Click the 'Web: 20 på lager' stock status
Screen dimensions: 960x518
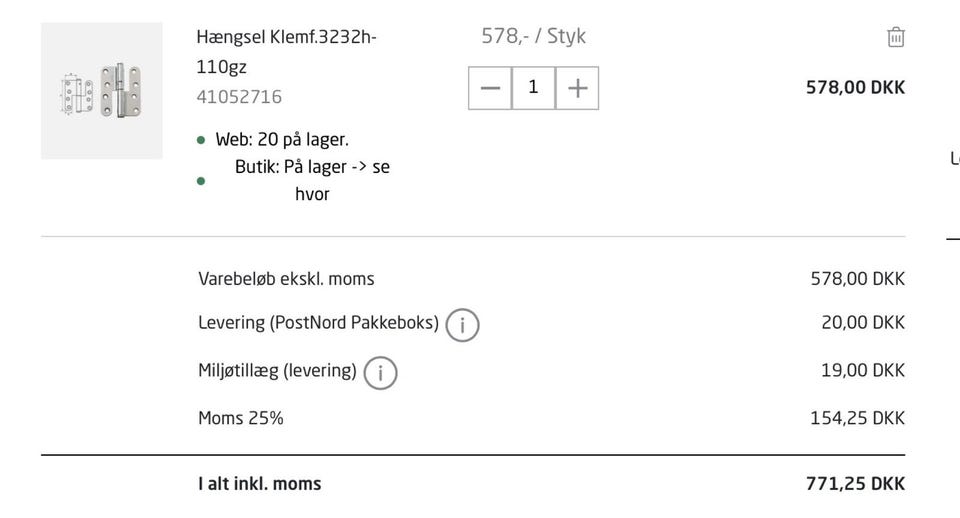[x=282, y=140]
